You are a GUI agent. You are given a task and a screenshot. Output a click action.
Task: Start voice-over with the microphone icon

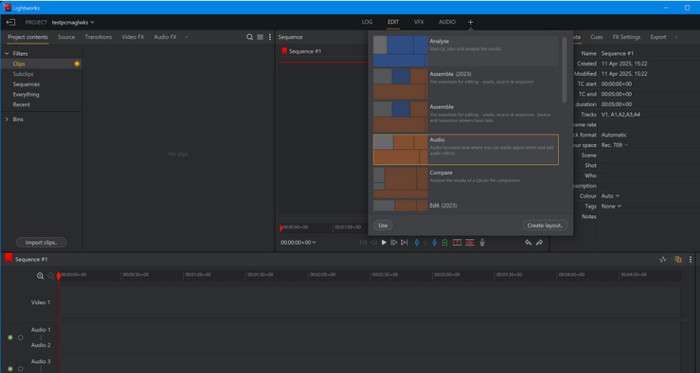[482, 242]
